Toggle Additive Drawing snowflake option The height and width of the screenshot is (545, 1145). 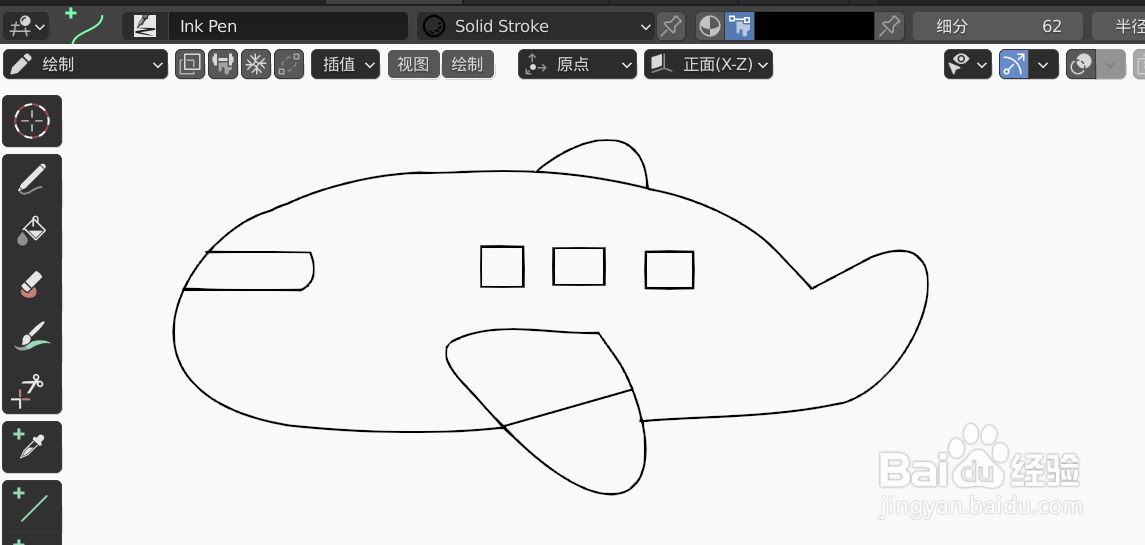(x=256, y=64)
